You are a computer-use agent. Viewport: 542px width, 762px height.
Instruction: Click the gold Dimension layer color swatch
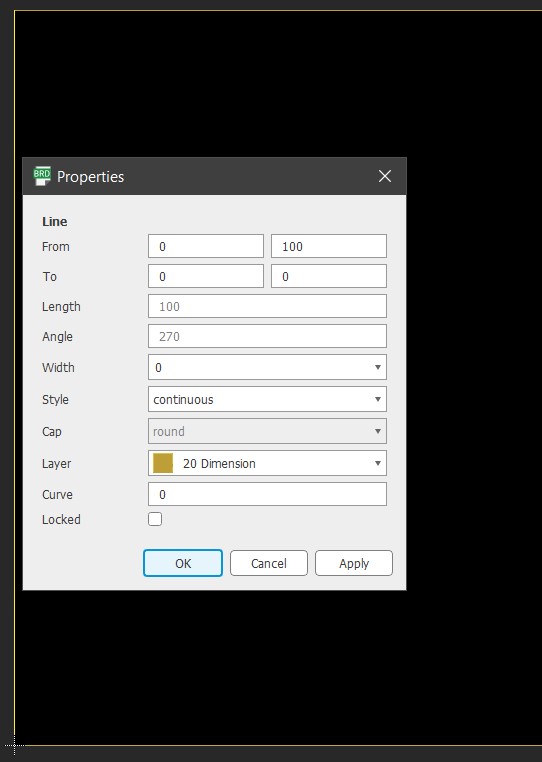[x=163, y=463]
